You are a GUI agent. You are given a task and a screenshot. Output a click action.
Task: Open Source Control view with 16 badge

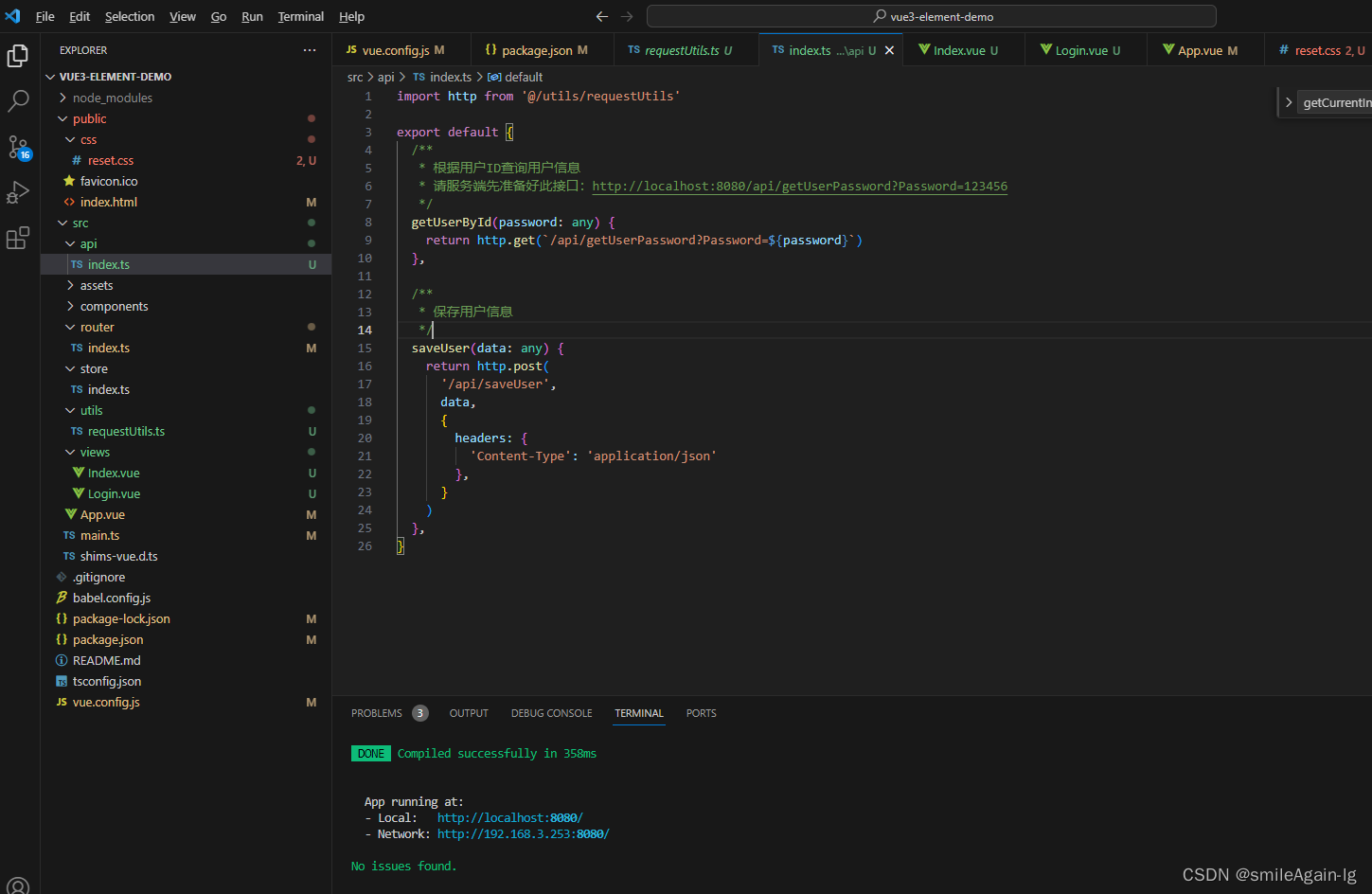[x=18, y=147]
